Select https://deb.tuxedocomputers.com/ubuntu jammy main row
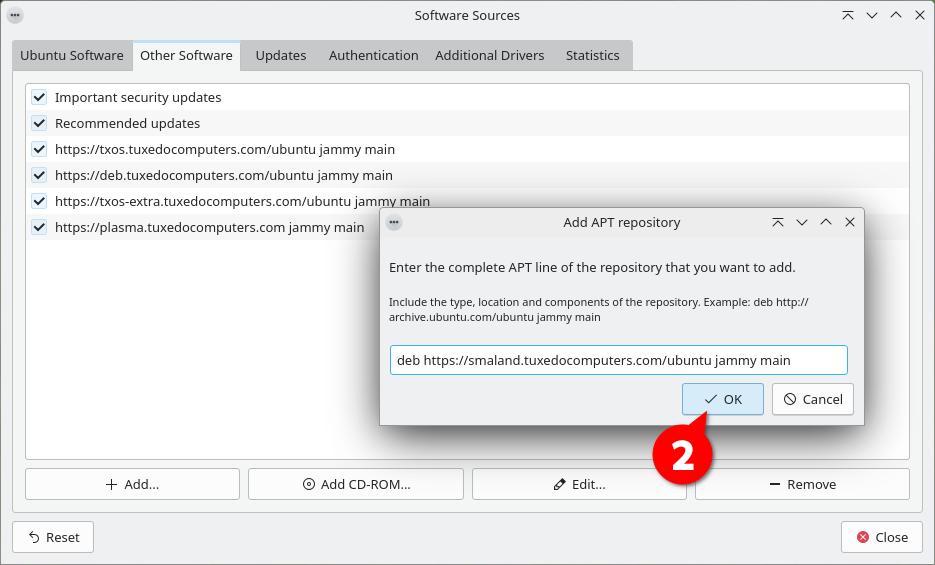935x565 pixels. (468, 175)
